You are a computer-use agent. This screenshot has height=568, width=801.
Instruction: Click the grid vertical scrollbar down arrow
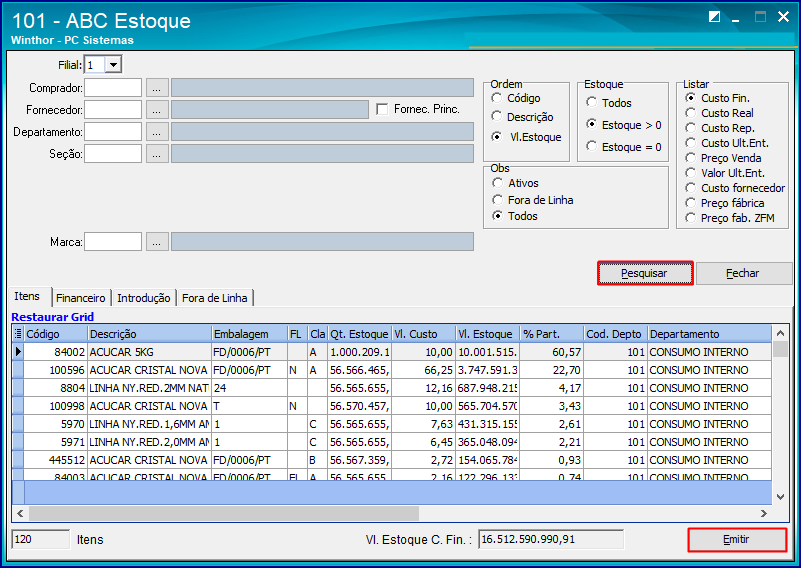pos(780,496)
